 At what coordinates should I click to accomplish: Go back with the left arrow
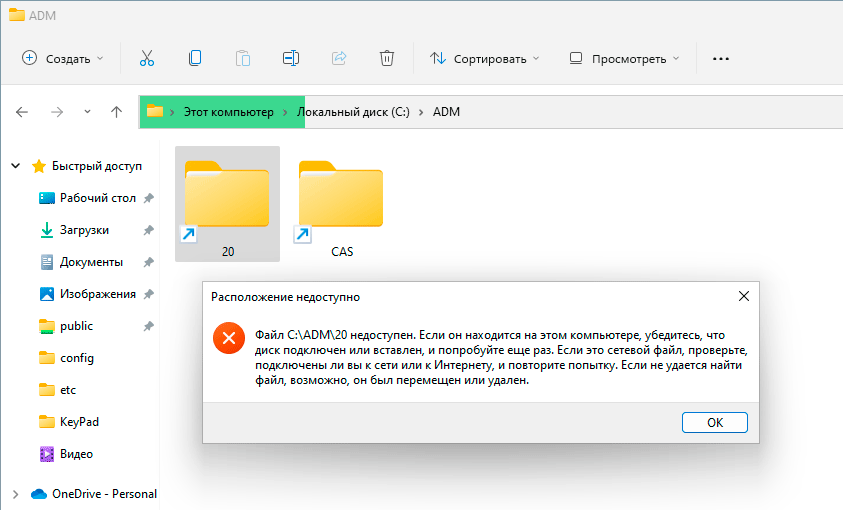22,112
